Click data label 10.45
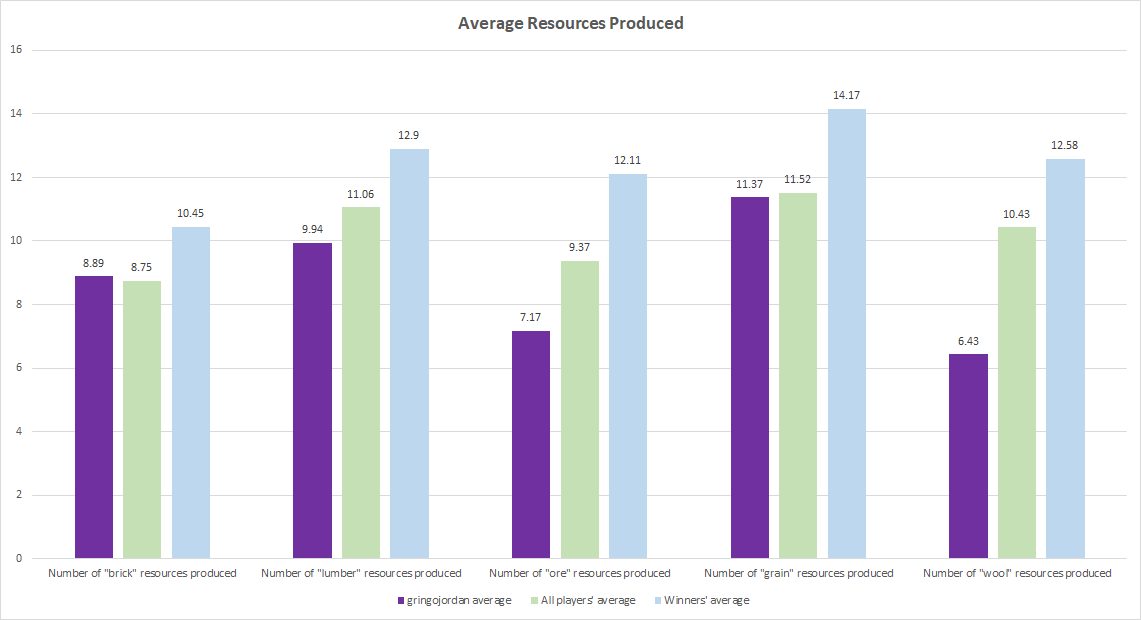The image size is (1141, 620). [x=191, y=214]
